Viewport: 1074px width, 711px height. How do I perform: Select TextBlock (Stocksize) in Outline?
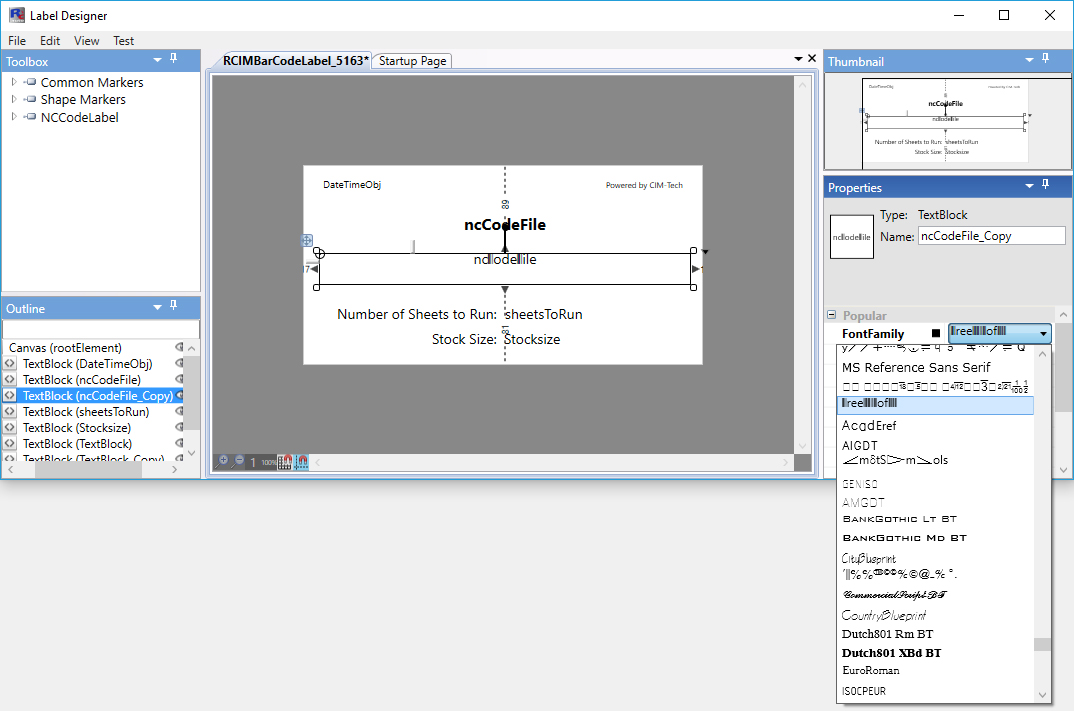click(x=77, y=427)
